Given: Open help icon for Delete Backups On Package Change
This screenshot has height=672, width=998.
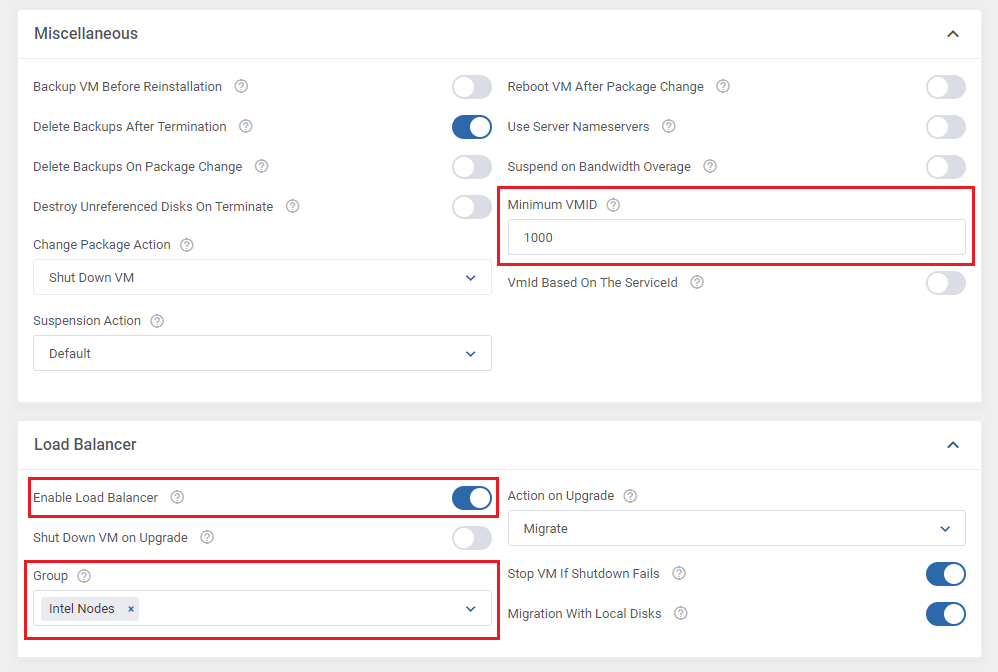Looking at the screenshot, I should pyautogui.click(x=261, y=166).
